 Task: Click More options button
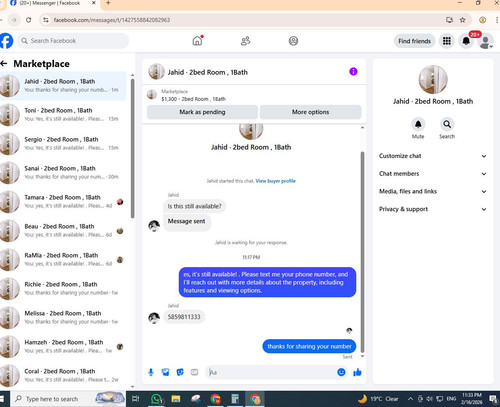click(x=310, y=112)
